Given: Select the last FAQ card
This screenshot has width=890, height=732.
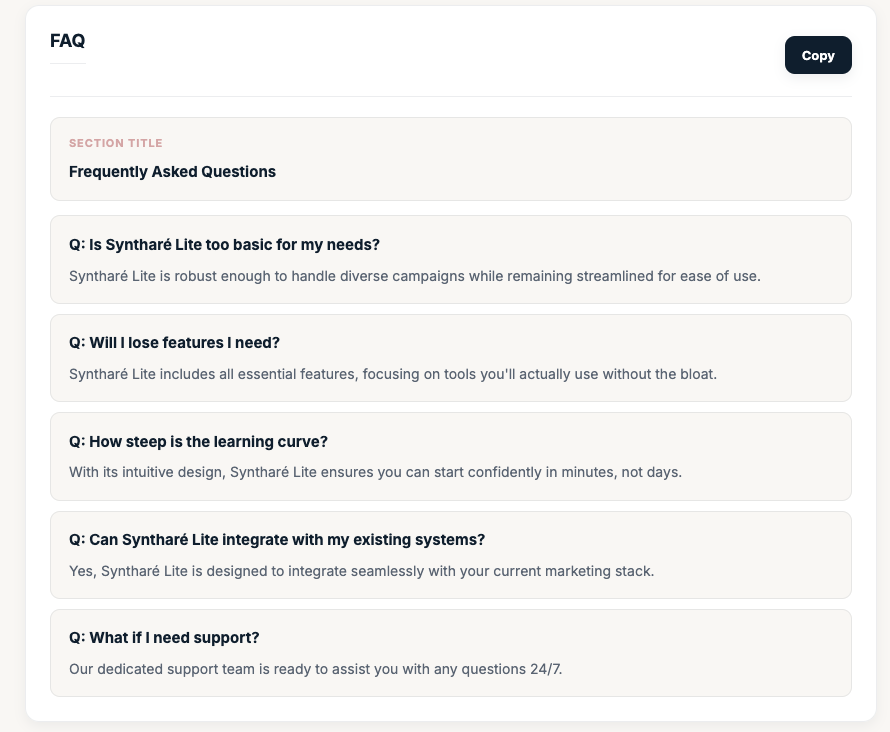Looking at the screenshot, I should pos(450,652).
